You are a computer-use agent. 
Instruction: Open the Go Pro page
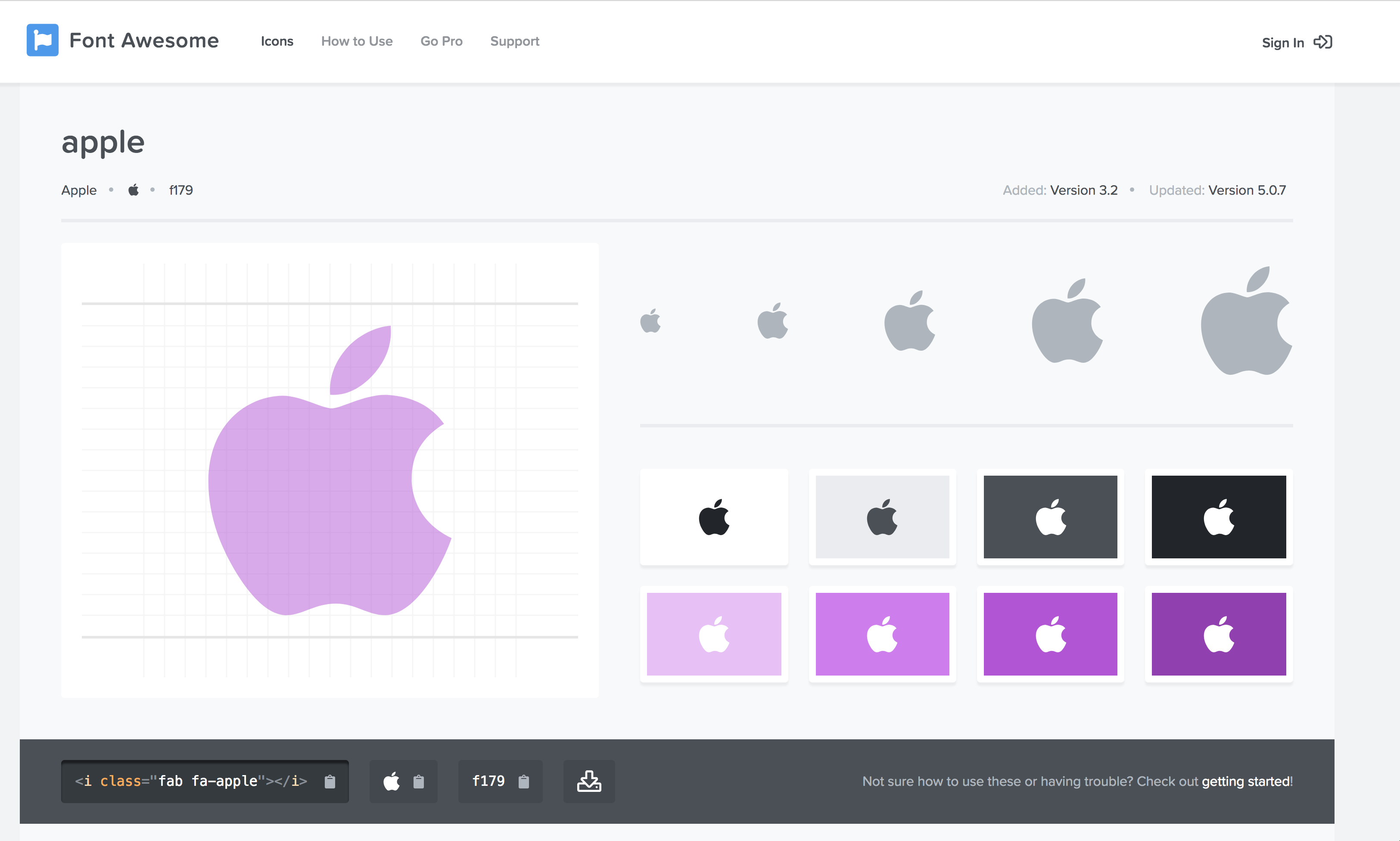pyautogui.click(x=442, y=41)
